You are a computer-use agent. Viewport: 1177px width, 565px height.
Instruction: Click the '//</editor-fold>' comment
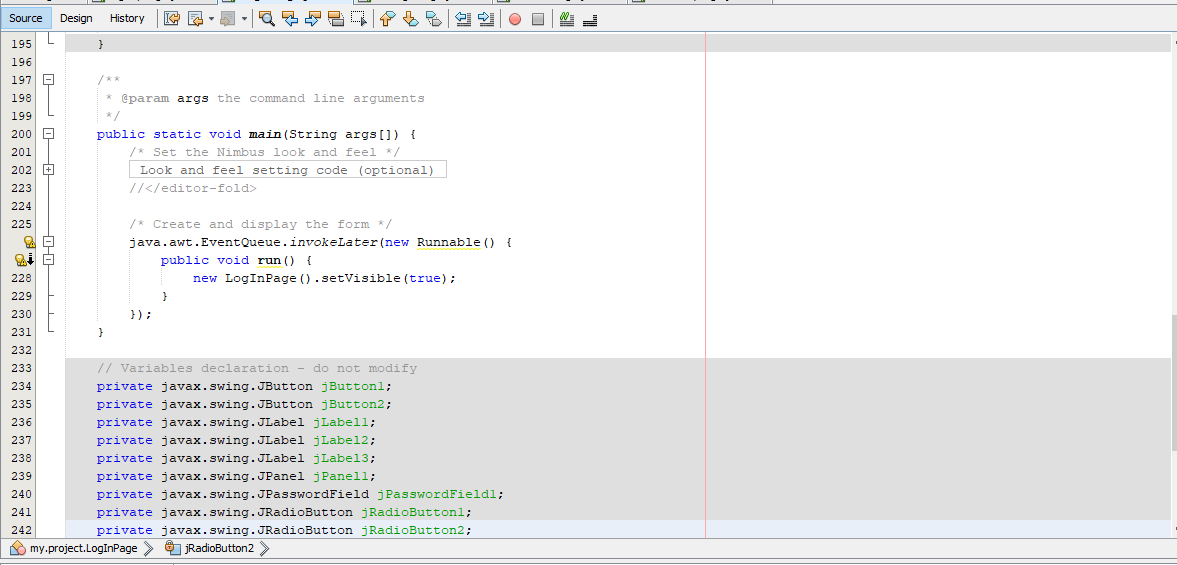[193, 188]
